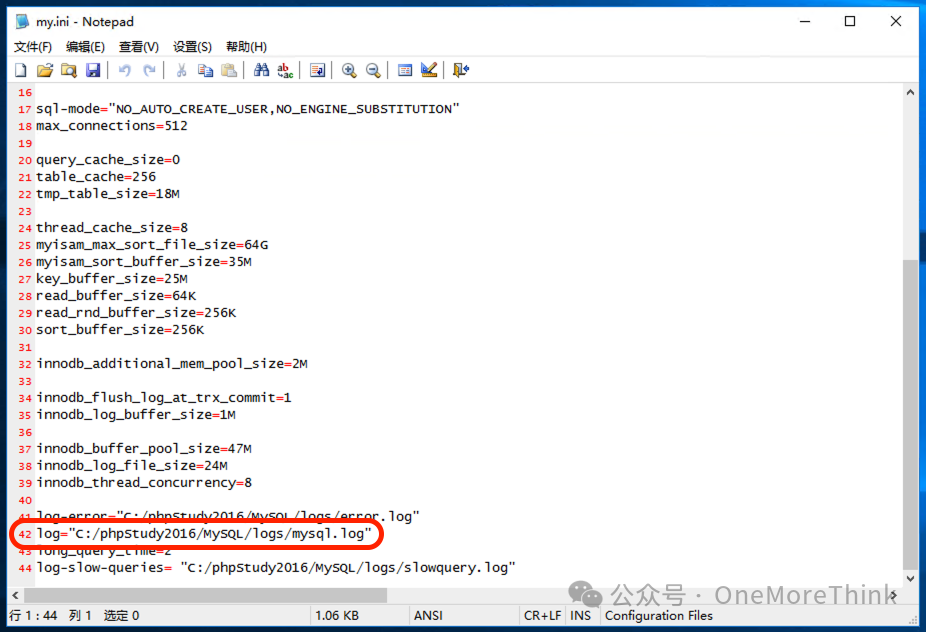Open the 查看(V) menu
Screen dimensions: 926x632
pyautogui.click(x=137, y=46)
